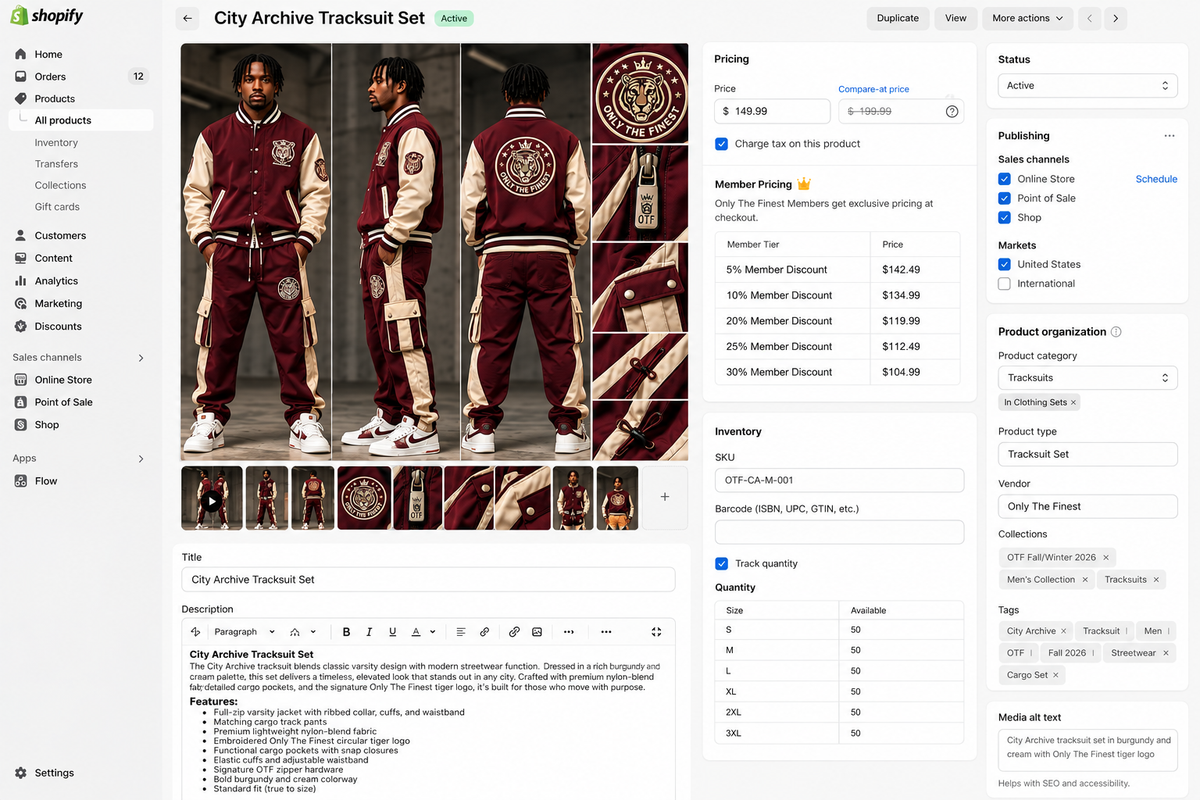Image resolution: width=1200 pixels, height=800 pixels.
Task: Toggle Charge tax on this product
Action: click(x=722, y=144)
